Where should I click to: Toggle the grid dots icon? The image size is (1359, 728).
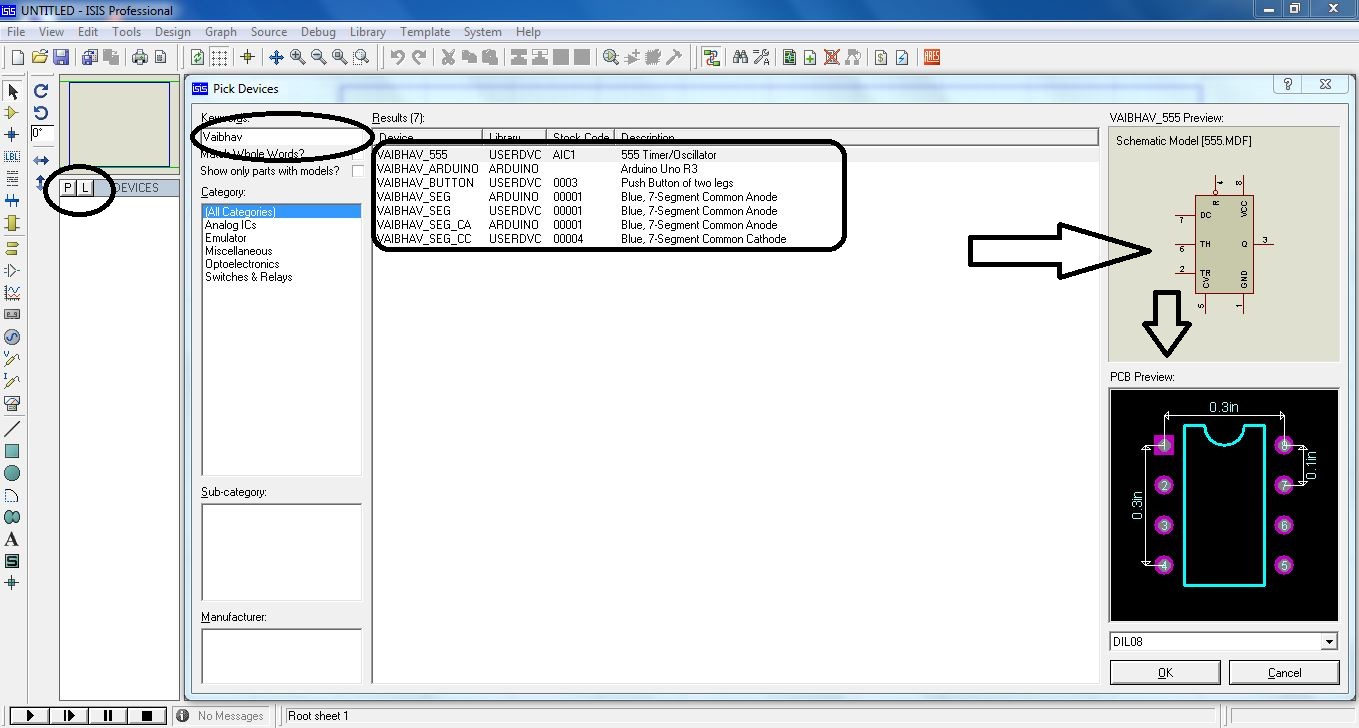coord(219,57)
